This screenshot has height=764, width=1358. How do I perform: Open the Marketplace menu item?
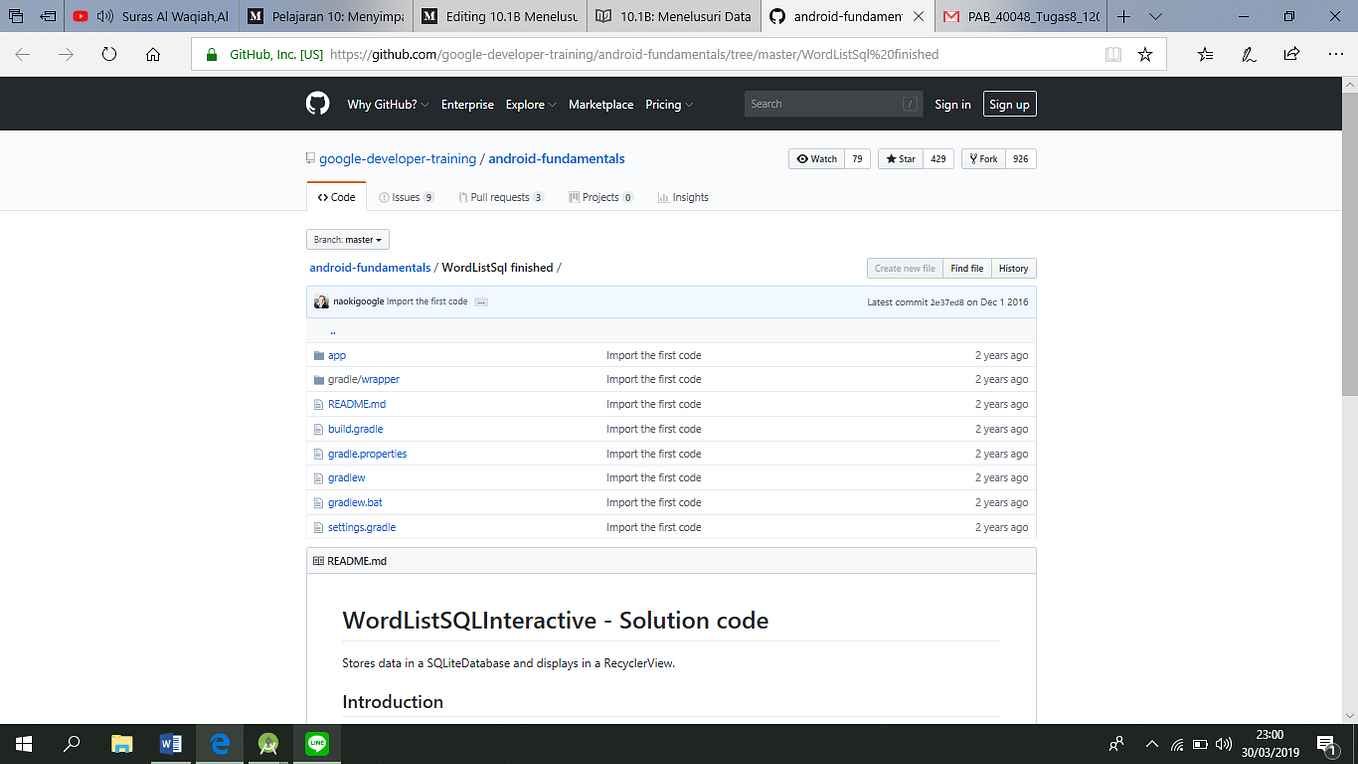coord(600,104)
